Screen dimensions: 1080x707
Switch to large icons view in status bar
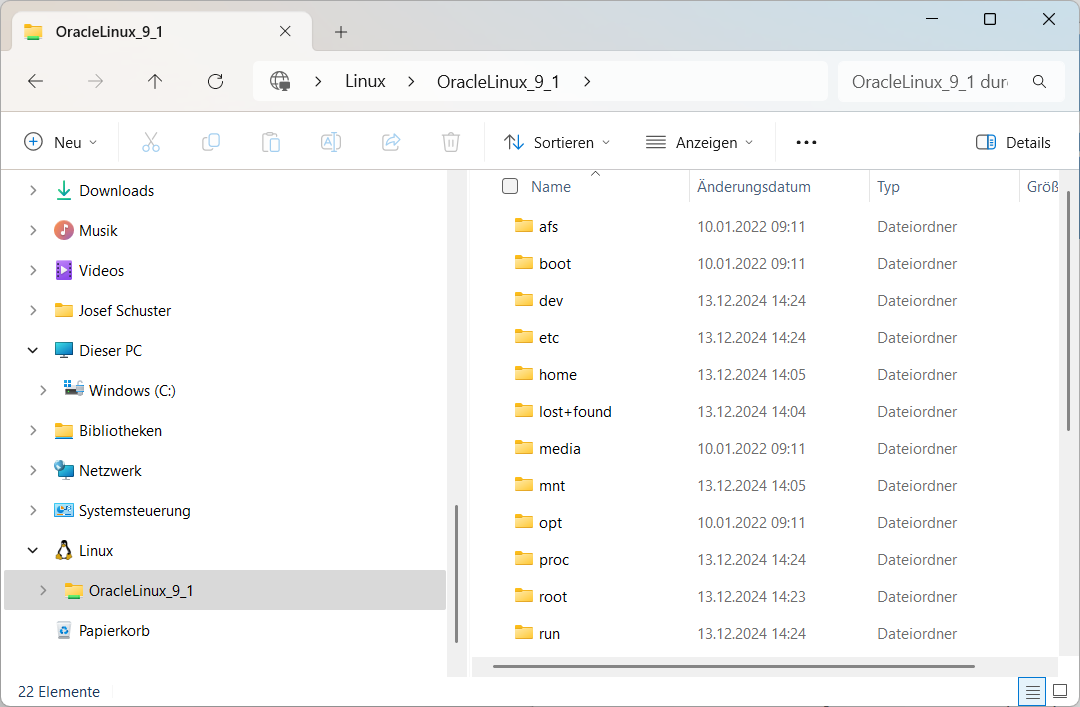click(1060, 691)
